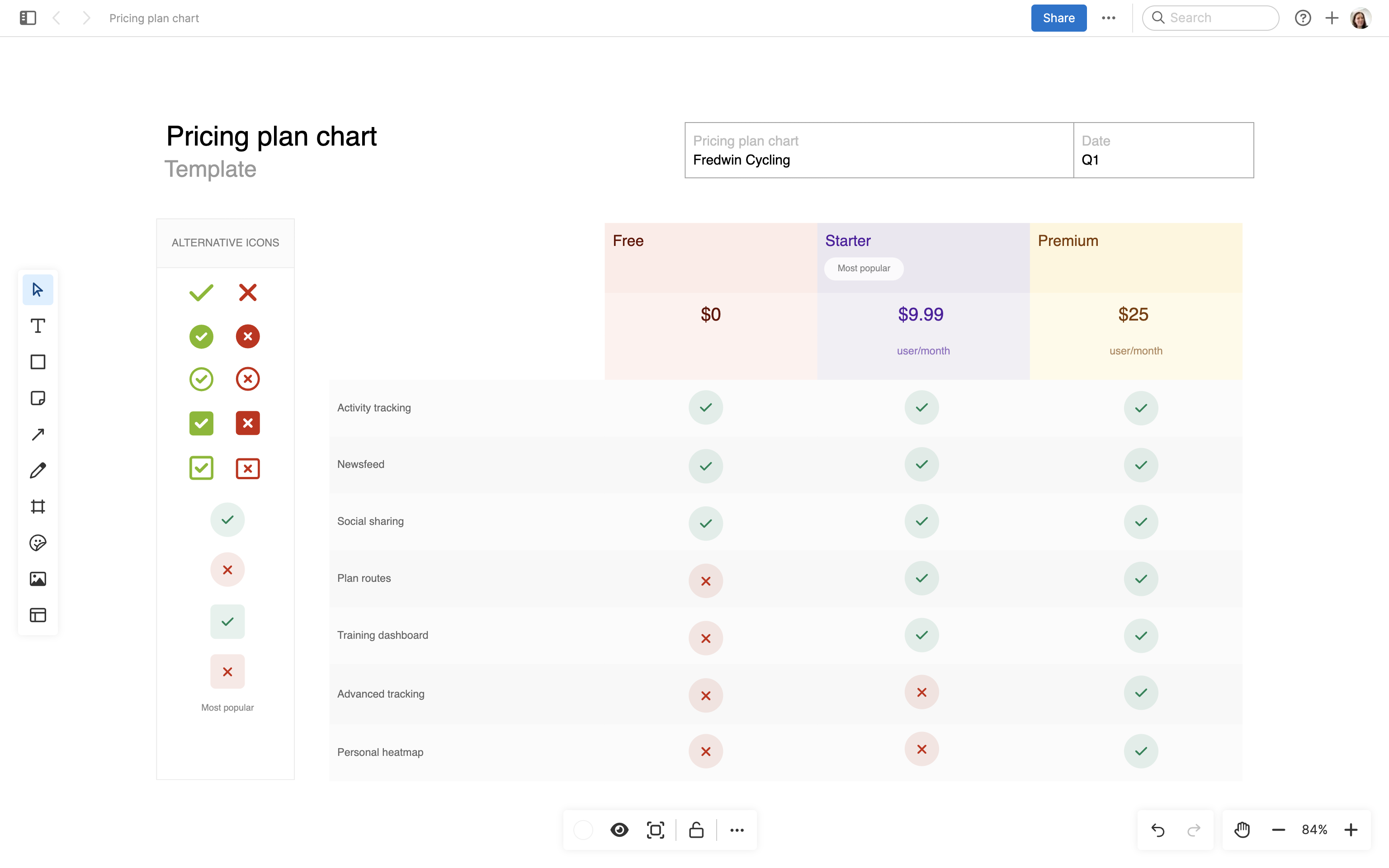Choose the Image insert tool

tap(38, 579)
